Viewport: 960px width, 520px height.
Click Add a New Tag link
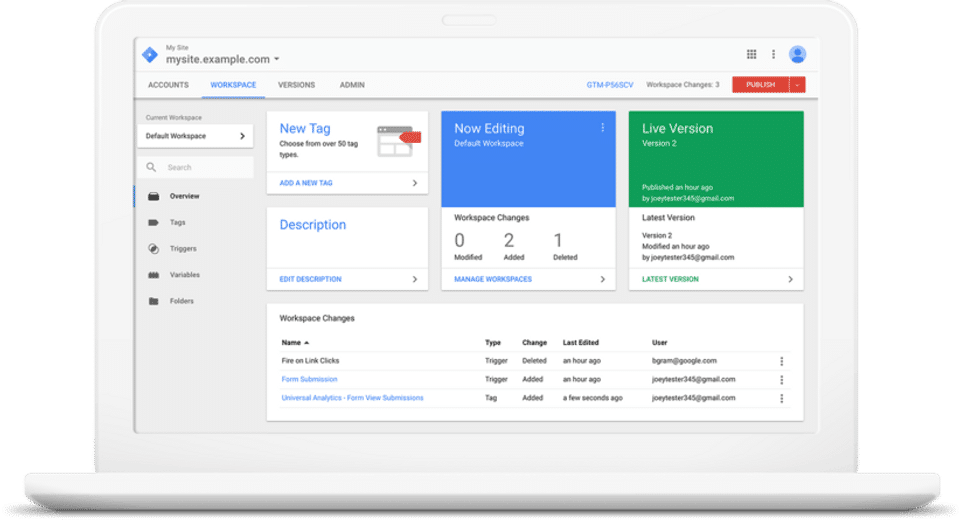pyautogui.click(x=306, y=183)
